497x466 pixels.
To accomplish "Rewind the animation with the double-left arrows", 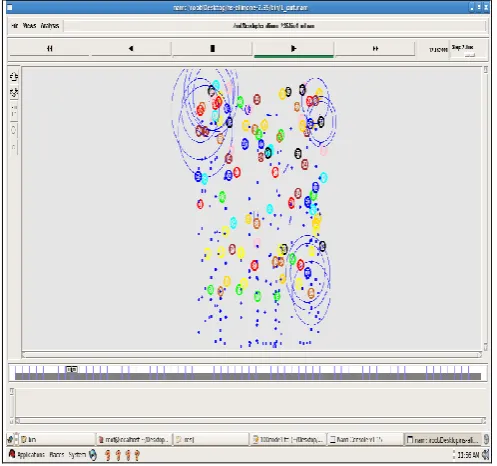I will [50, 49].
